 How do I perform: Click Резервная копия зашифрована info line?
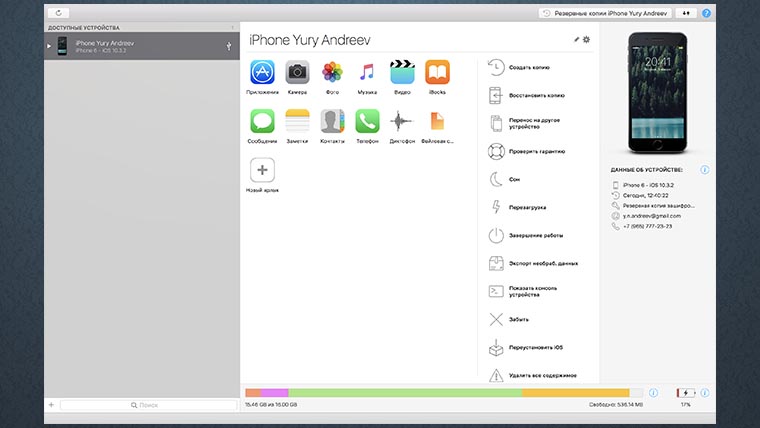(x=658, y=206)
